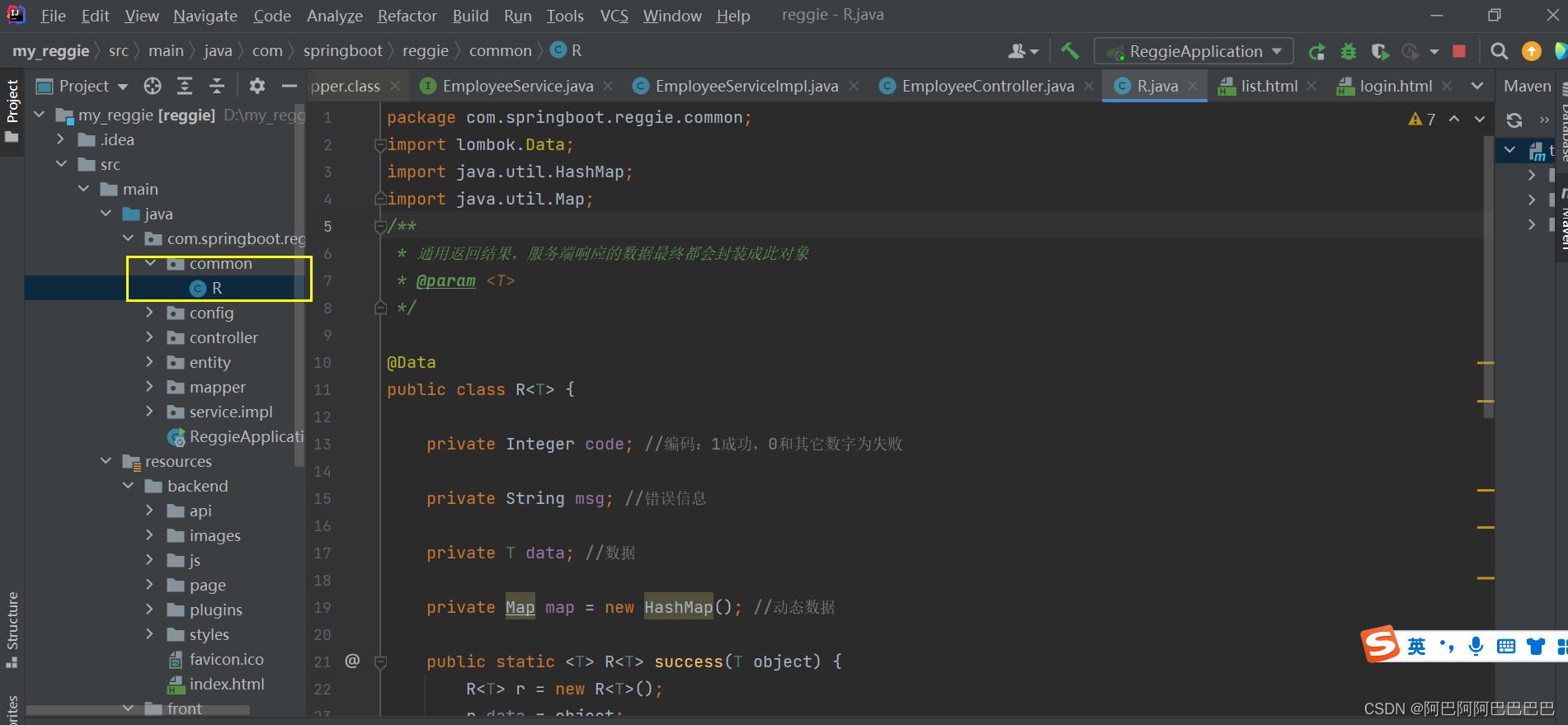Click the Build Project hammer icon

[x=1070, y=51]
